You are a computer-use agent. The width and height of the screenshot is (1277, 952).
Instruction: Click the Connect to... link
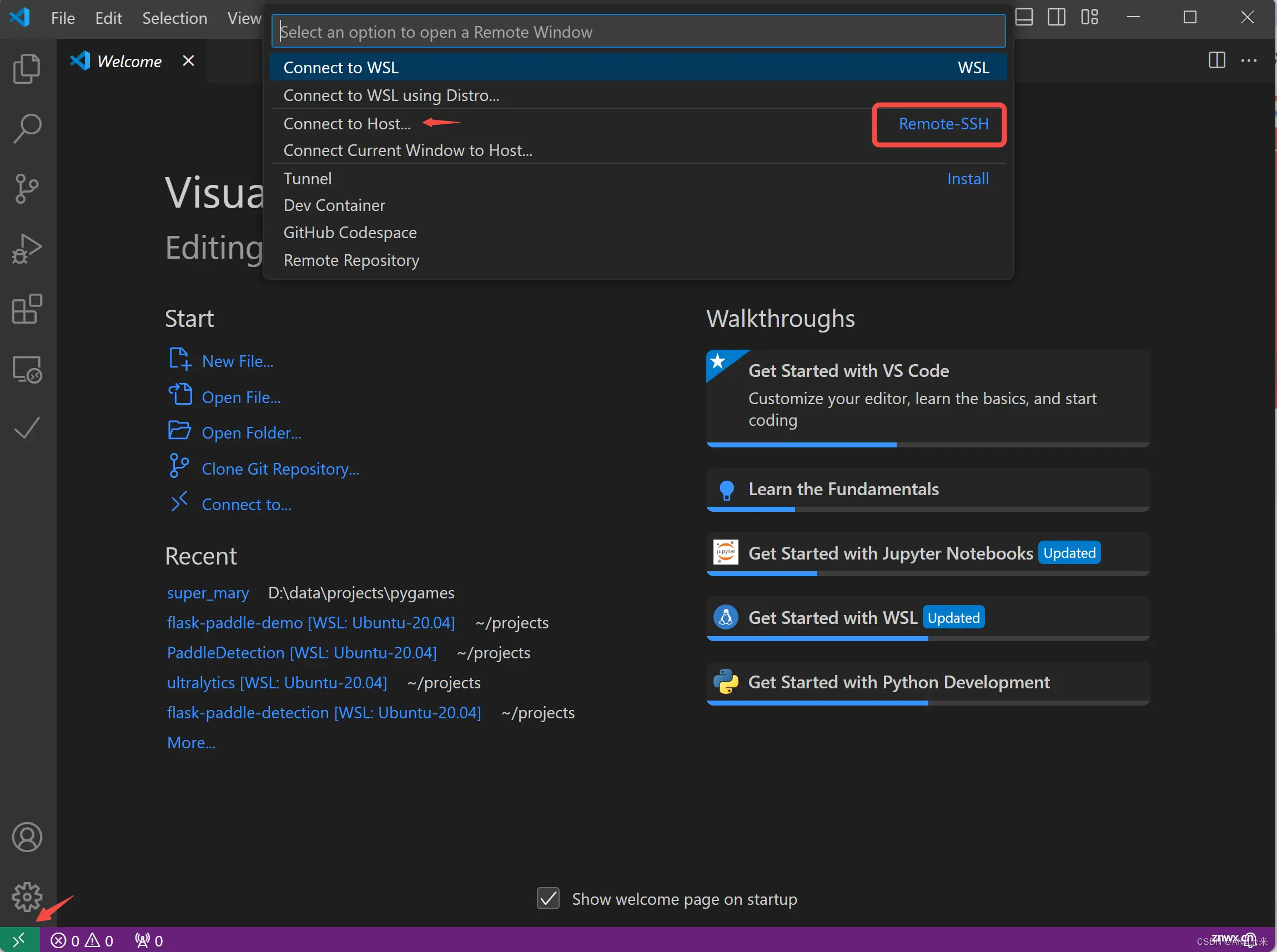[x=247, y=504]
